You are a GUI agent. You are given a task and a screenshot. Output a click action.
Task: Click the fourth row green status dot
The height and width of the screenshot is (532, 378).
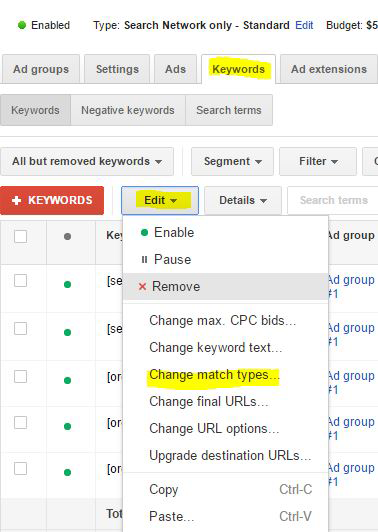tap(68, 426)
